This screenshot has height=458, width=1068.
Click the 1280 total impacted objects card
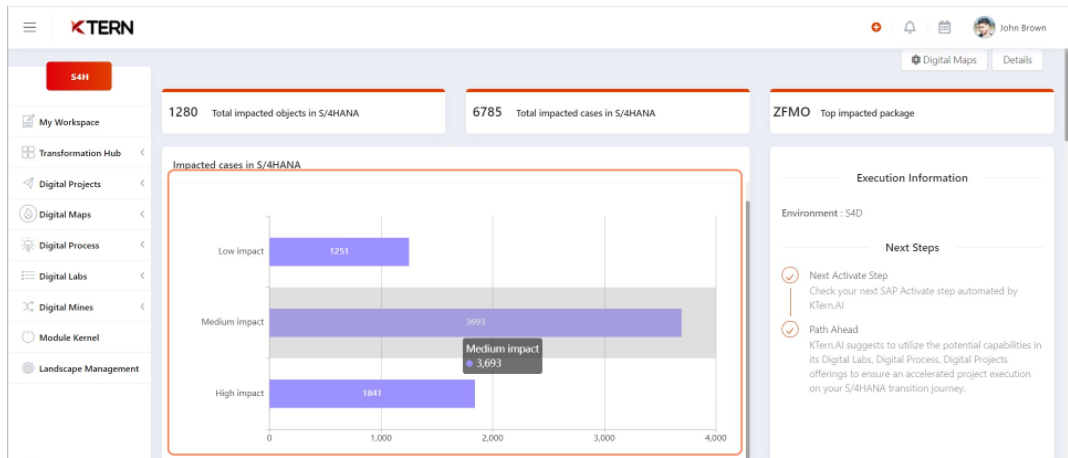click(303, 112)
